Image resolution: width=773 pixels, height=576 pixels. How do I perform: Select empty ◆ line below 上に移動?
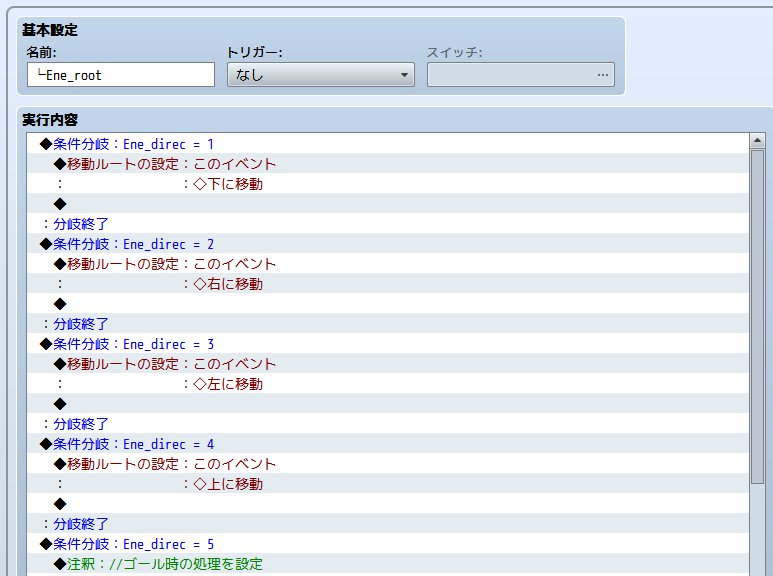point(388,504)
